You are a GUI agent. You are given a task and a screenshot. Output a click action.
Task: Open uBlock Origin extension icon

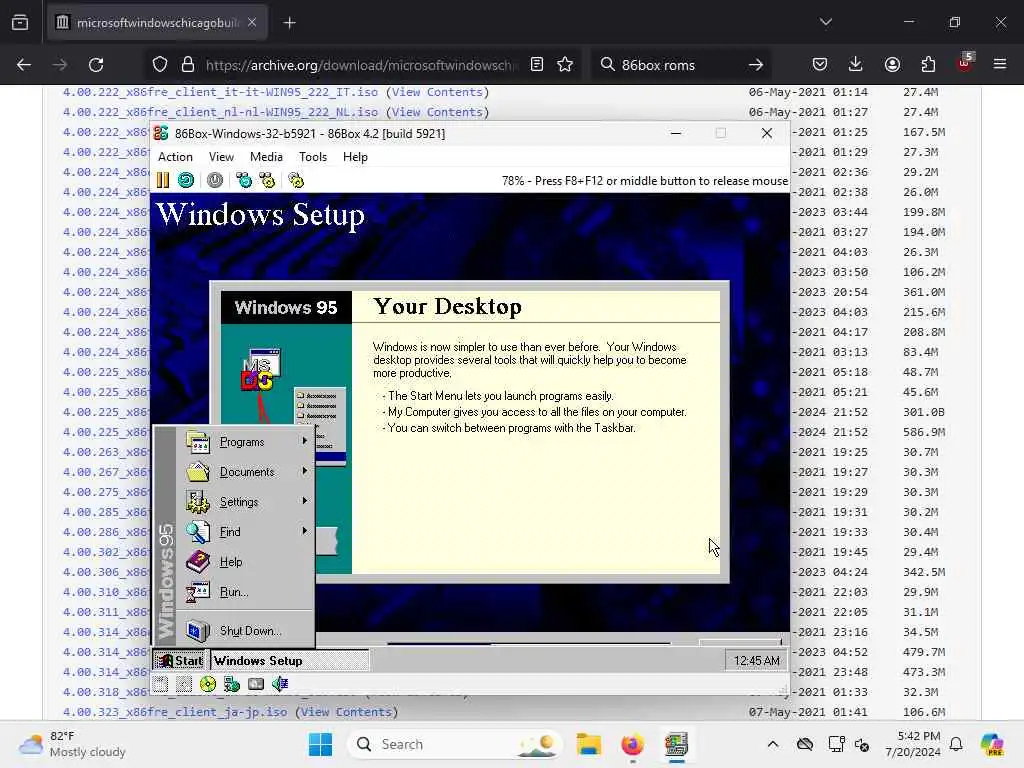(x=965, y=63)
